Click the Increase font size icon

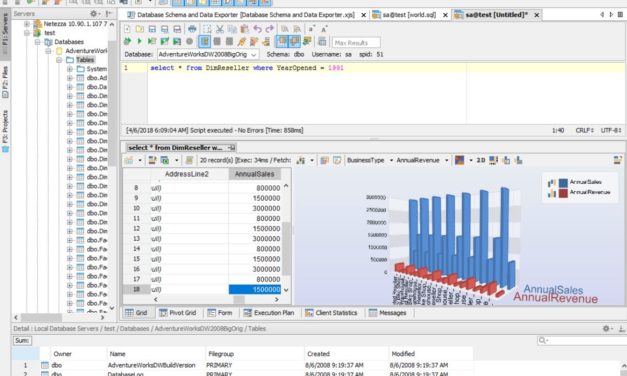click(324, 29)
